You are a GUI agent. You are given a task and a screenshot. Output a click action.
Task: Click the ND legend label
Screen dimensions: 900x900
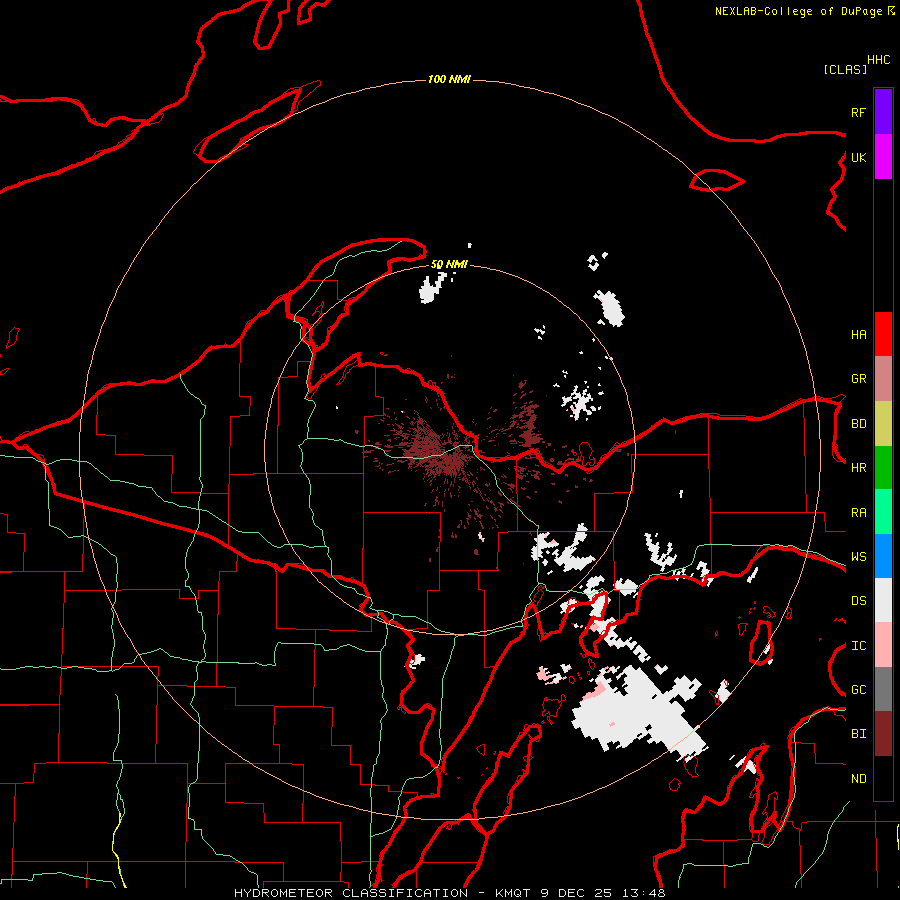pyautogui.click(x=858, y=779)
